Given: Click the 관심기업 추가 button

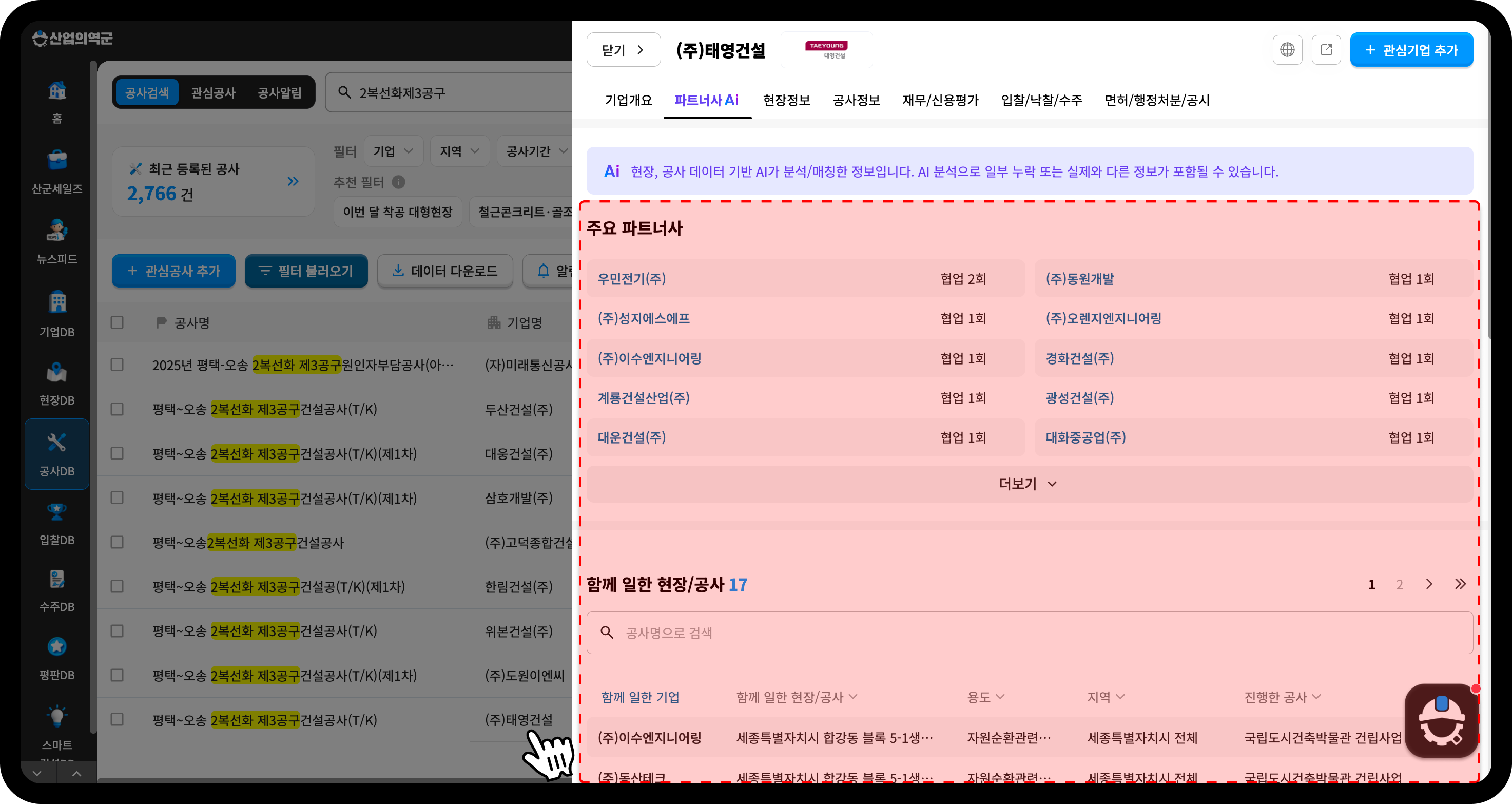Looking at the screenshot, I should (1411, 50).
